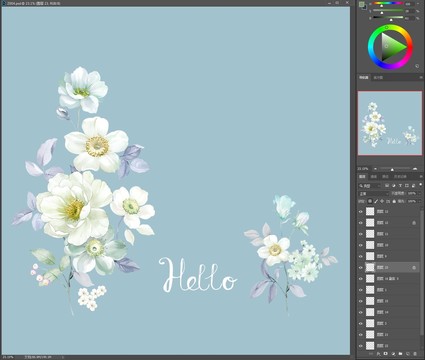Open the Layers panel options menu

(x=421, y=177)
